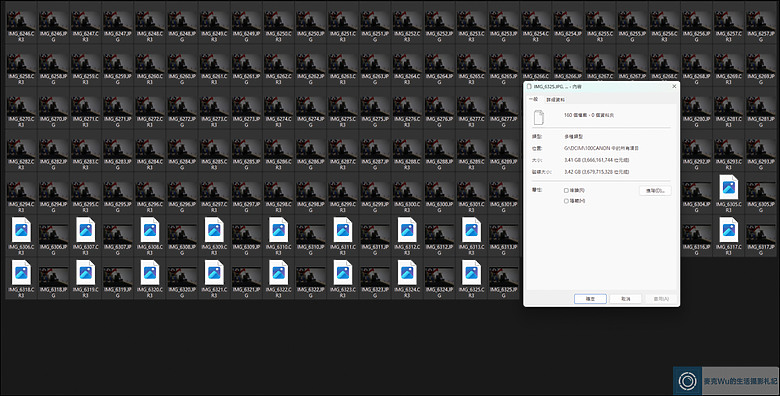Select the IMG_6311.CR3 file icon
This screenshot has height=396, width=780.
[343, 230]
